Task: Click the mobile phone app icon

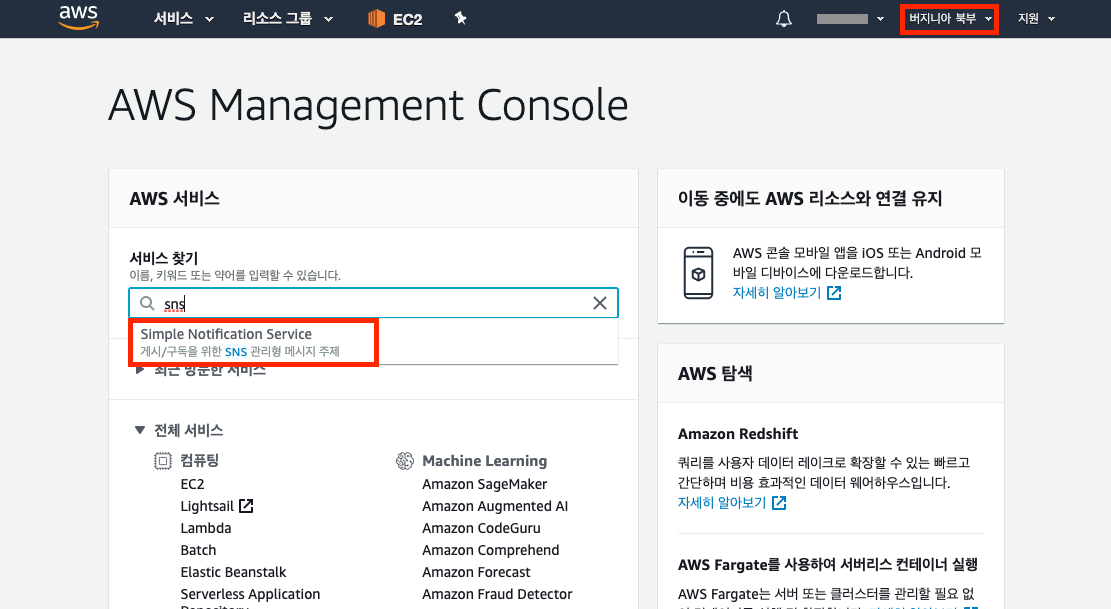Action: coord(698,273)
